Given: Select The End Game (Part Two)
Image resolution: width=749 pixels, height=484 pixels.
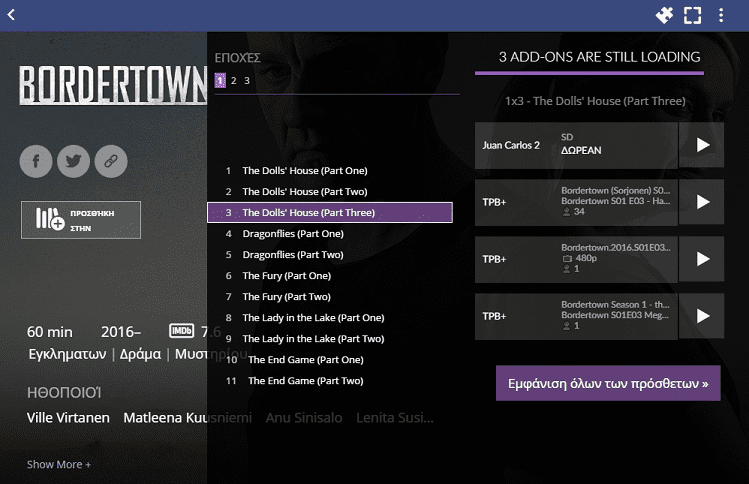Looking at the screenshot, I should pos(330,381).
